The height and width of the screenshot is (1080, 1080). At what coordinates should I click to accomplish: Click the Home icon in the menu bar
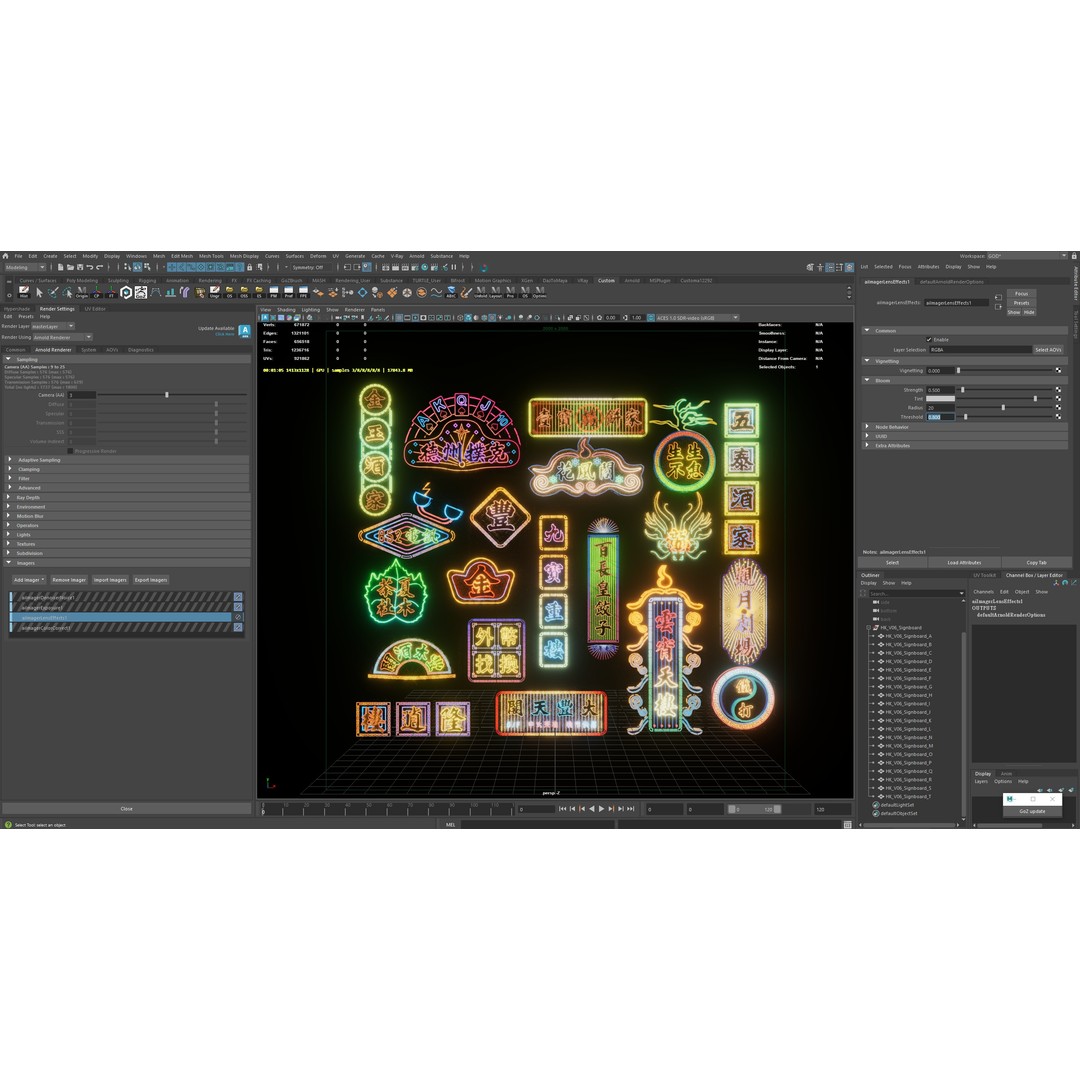click(x=6, y=256)
